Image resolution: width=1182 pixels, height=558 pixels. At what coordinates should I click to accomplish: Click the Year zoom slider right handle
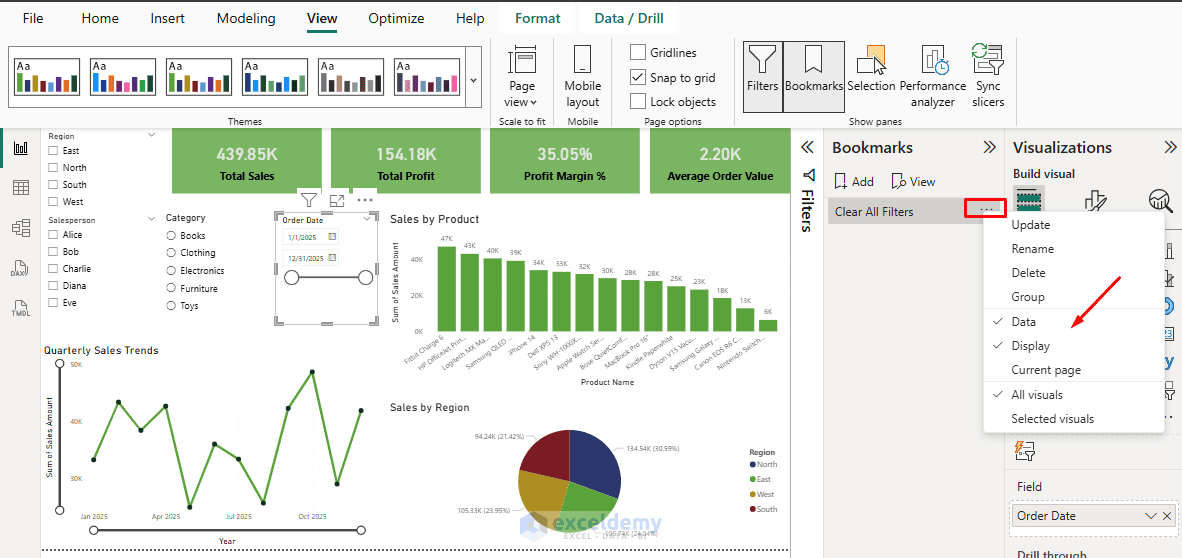pyautogui.click(x=361, y=530)
